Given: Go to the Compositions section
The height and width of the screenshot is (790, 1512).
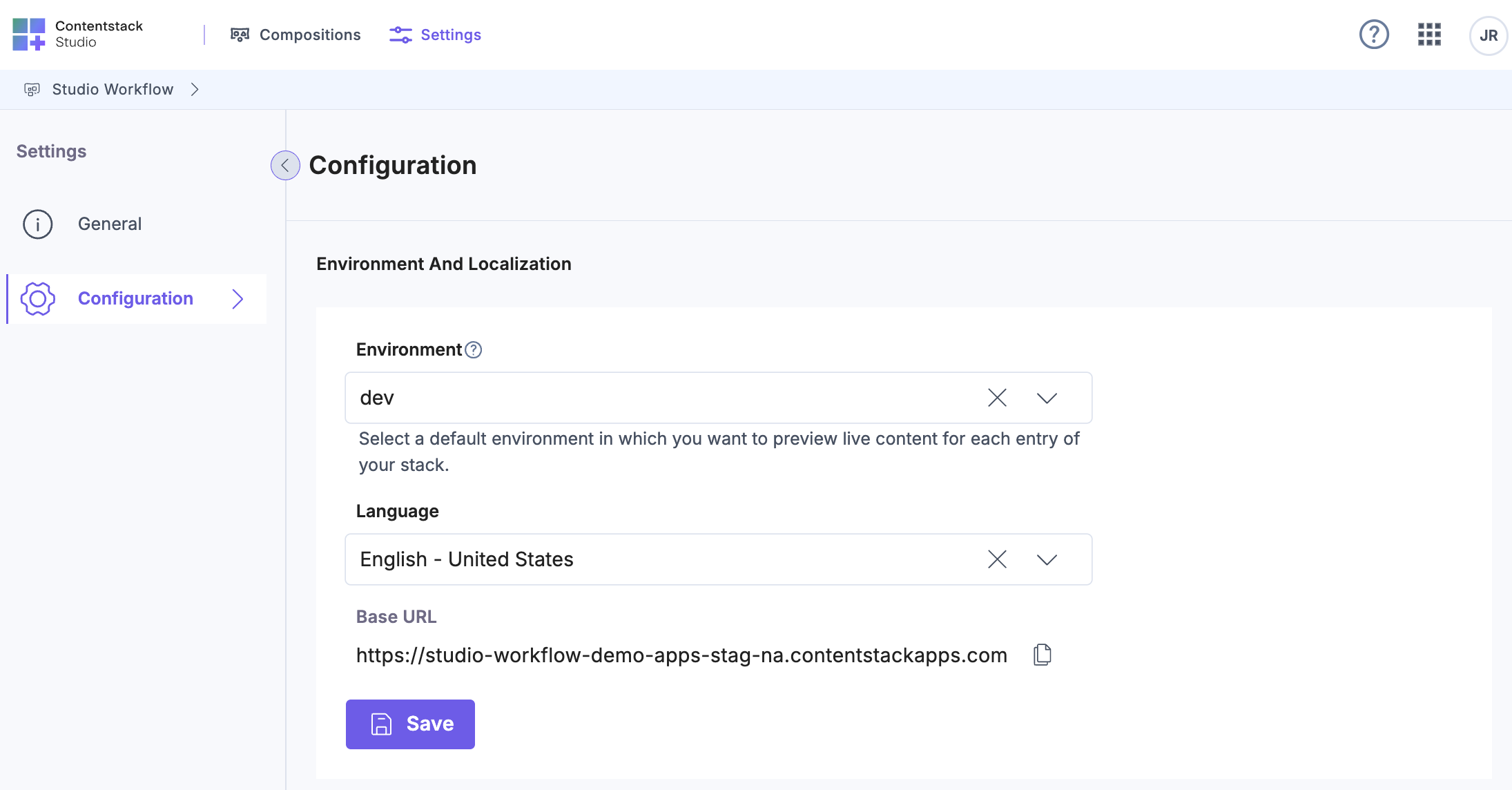Looking at the screenshot, I should coord(309,34).
